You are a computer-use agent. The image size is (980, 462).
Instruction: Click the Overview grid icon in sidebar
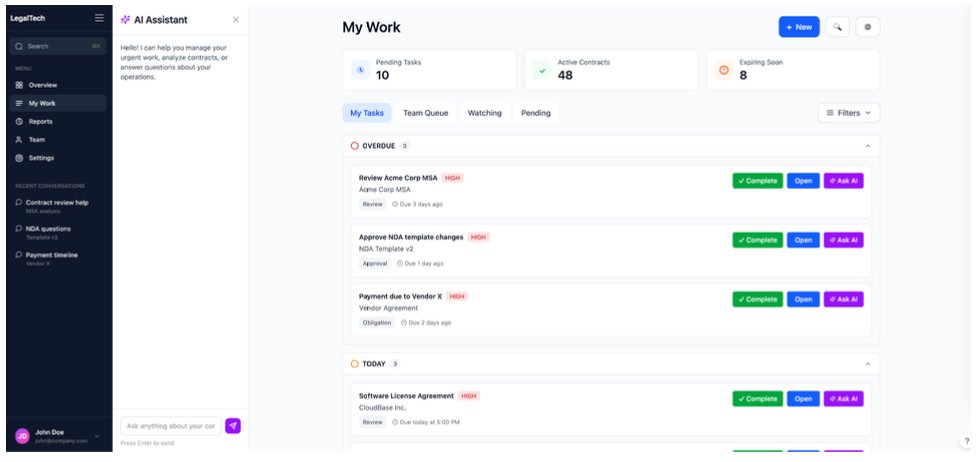[x=19, y=85]
